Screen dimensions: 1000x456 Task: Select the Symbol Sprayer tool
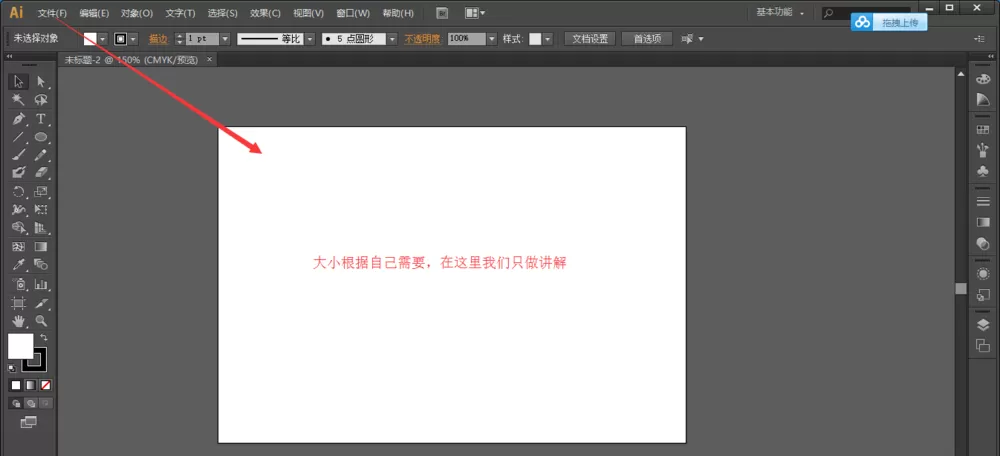coord(18,284)
